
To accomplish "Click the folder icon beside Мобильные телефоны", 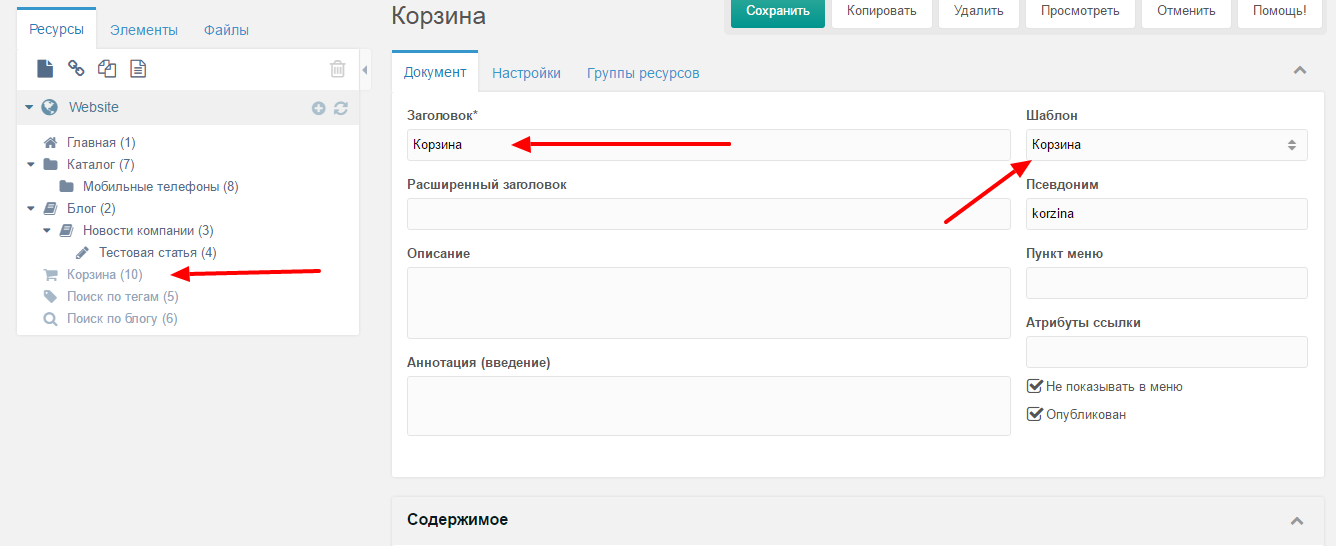I will click(x=66, y=186).
